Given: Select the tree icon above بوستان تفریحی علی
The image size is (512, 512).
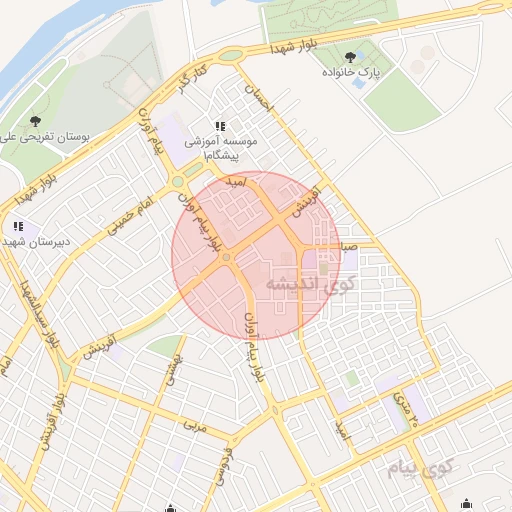Looking at the screenshot, I should [x=35, y=121].
